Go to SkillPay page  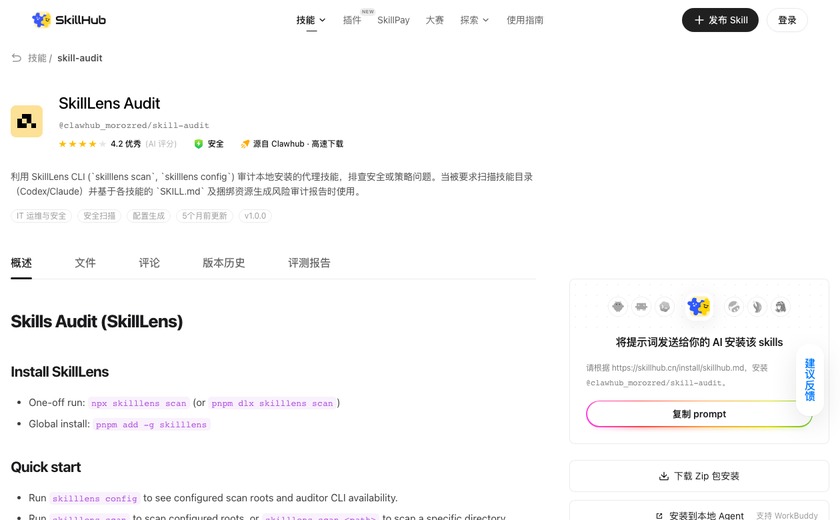(393, 20)
